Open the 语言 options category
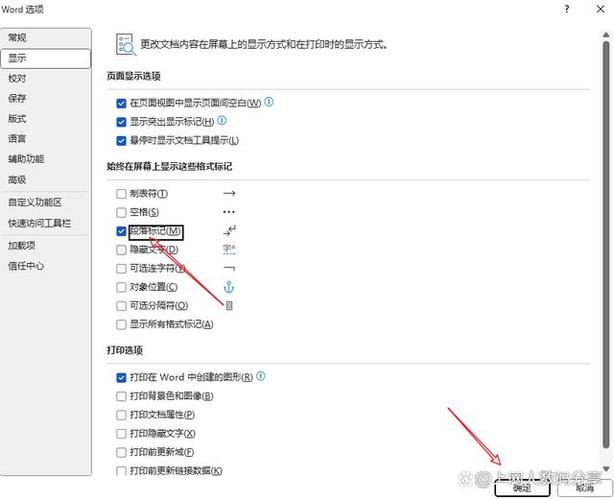 [46, 138]
